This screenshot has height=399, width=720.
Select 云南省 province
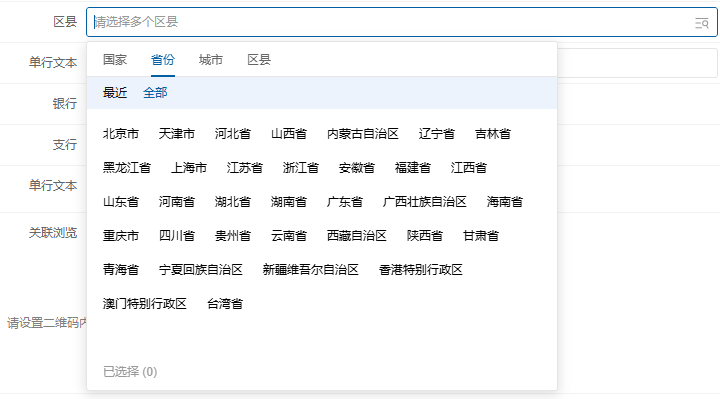289,236
